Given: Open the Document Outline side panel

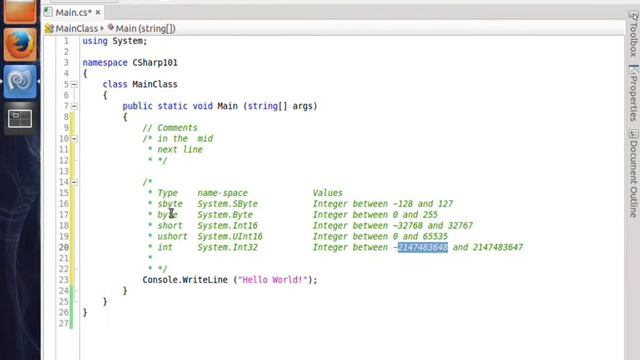Looking at the screenshot, I should [x=633, y=174].
